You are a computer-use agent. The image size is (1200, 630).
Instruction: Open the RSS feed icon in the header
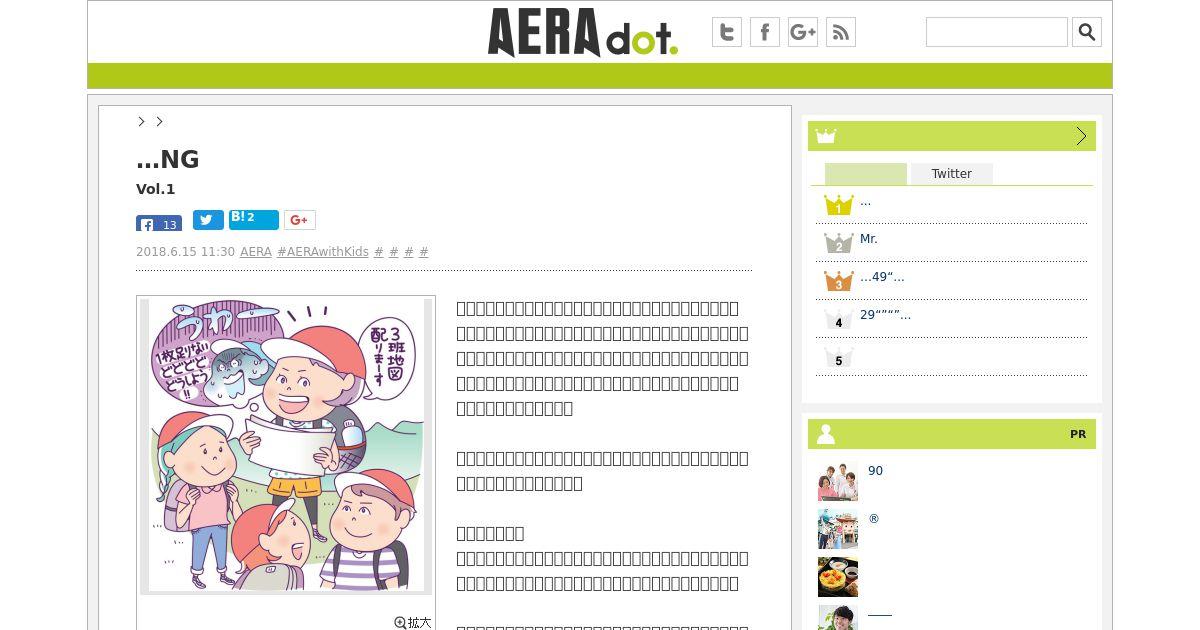[x=841, y=32]
